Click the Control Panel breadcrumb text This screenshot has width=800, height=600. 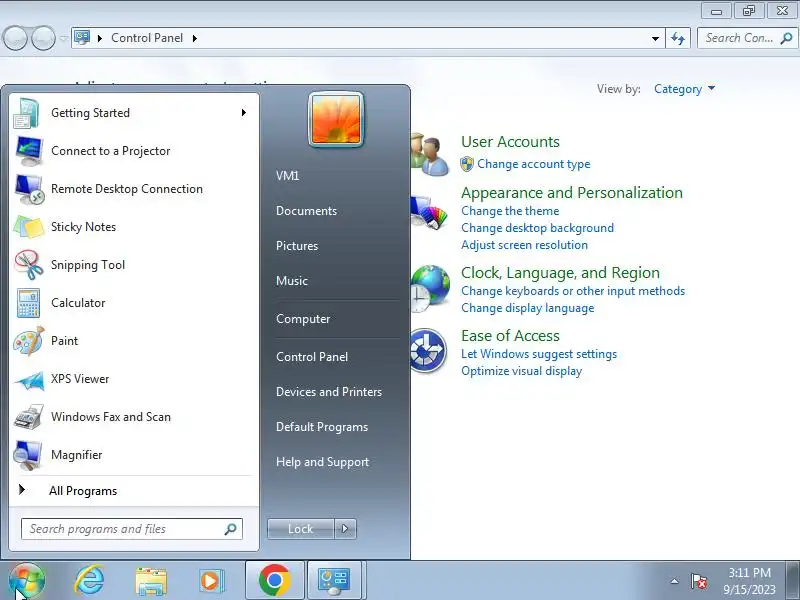pyautogui.click(x=147, y=38)
